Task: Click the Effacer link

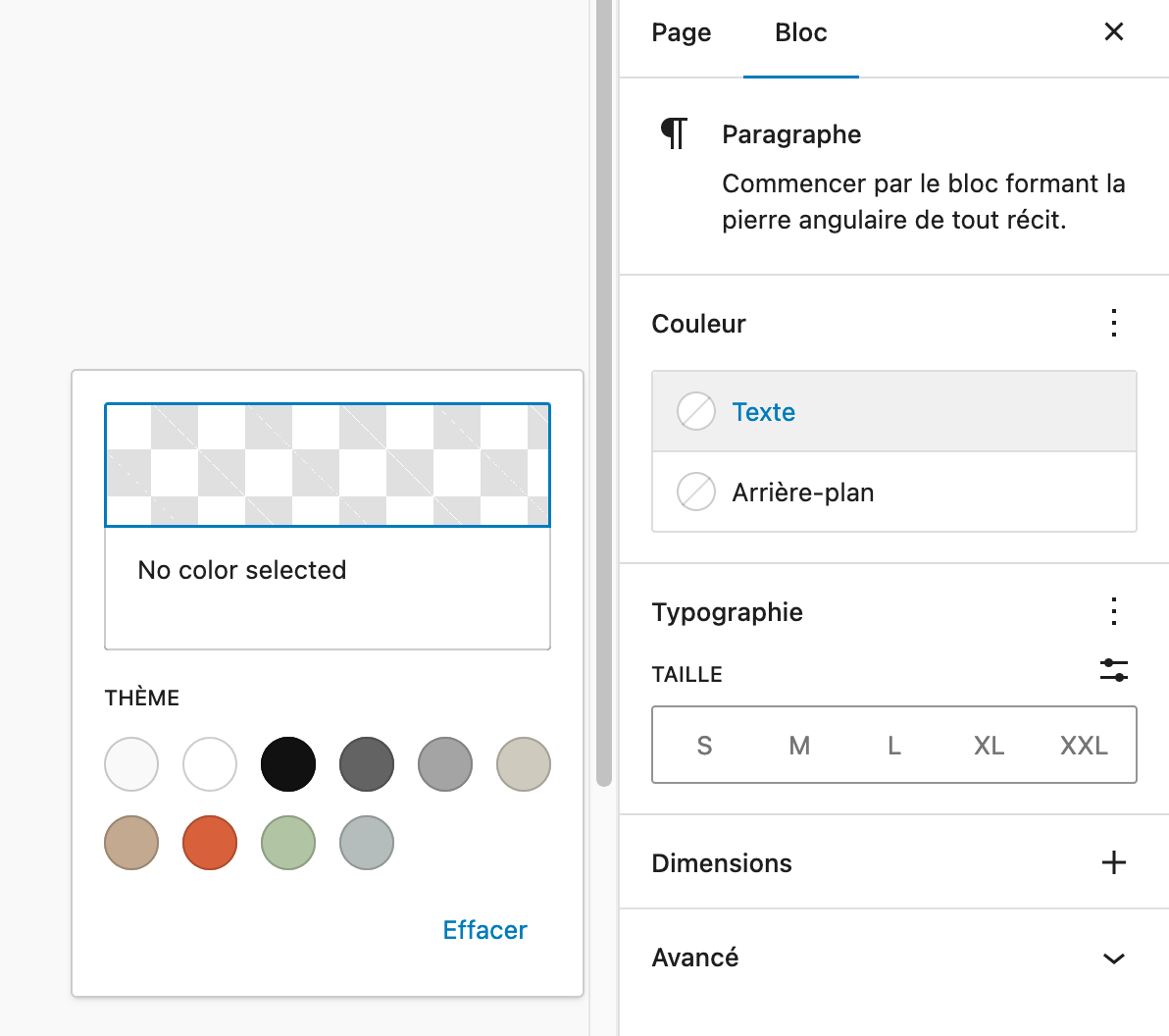Action: point(484,929)
